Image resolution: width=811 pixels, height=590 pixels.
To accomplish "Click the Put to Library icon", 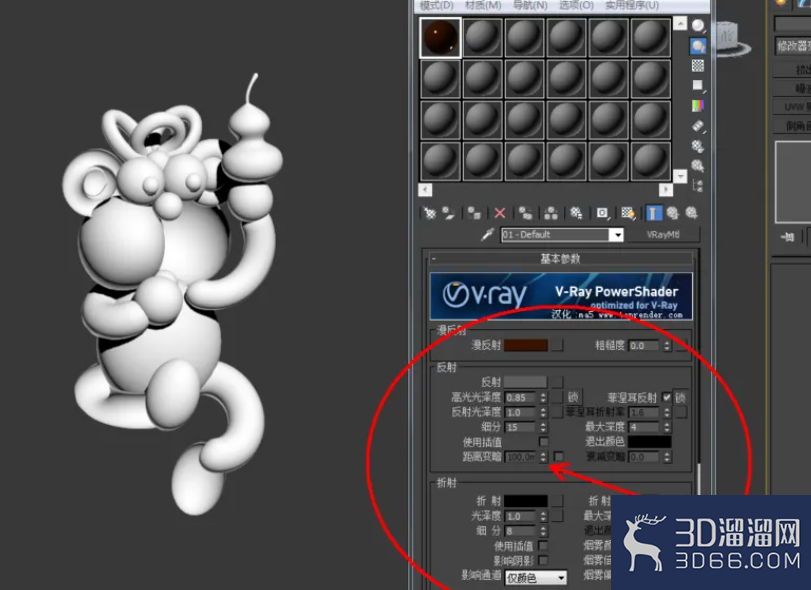I will [576, 213].
